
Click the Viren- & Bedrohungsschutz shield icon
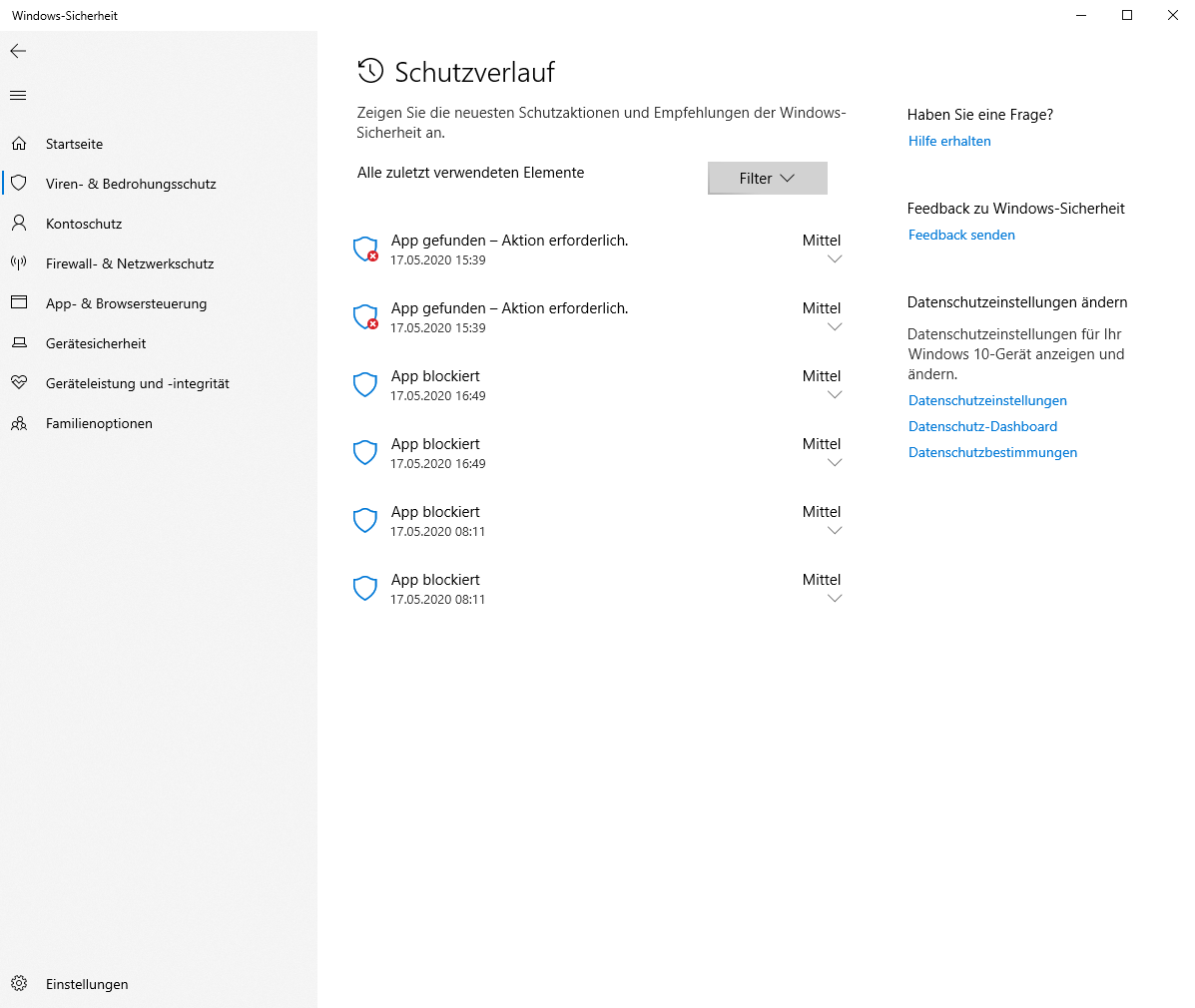click(19, 183)
